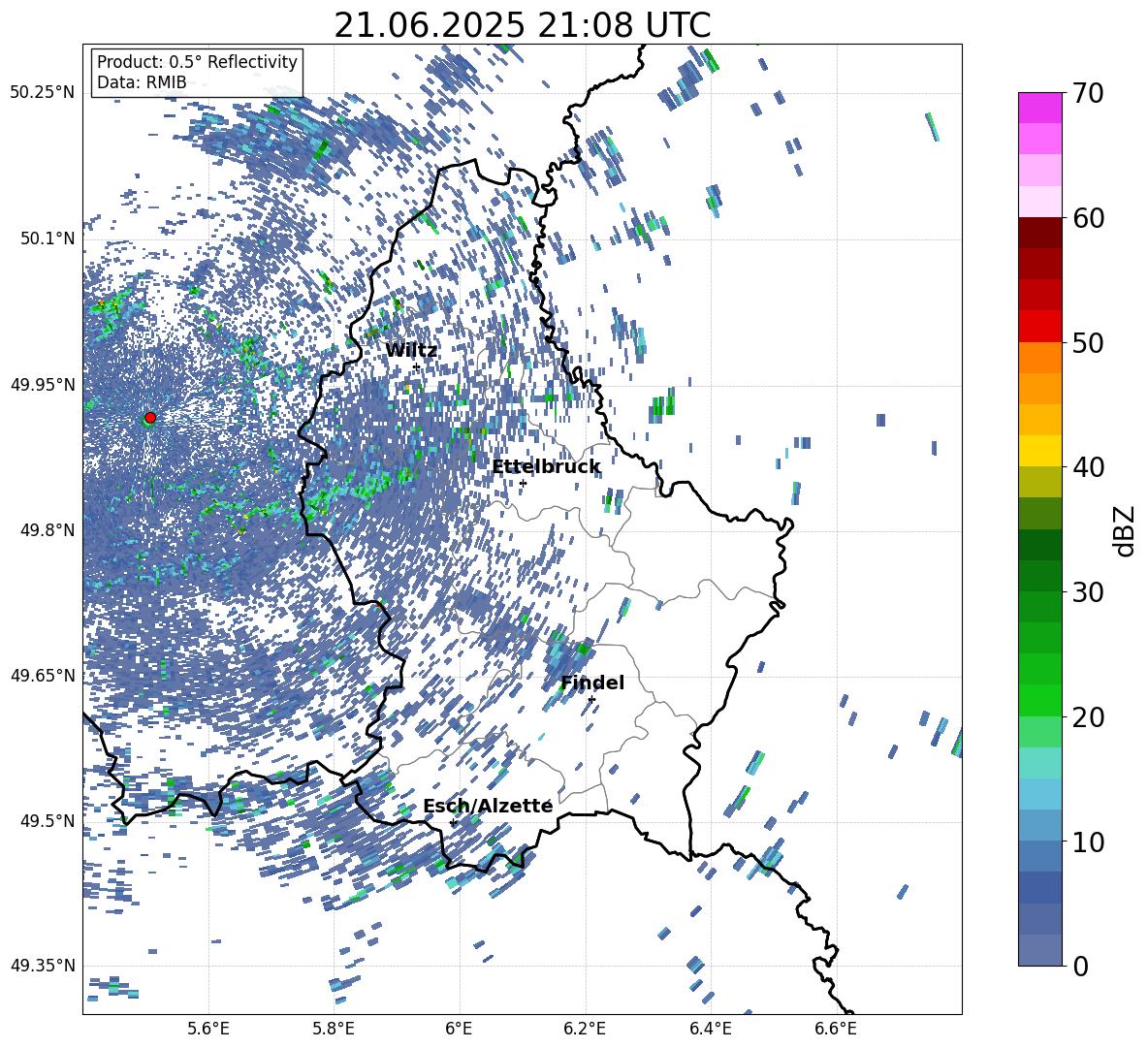Viewport: 1148px width, 1048px height.
Task: Click the Data: RMIB text
Action: click(142, 82)
